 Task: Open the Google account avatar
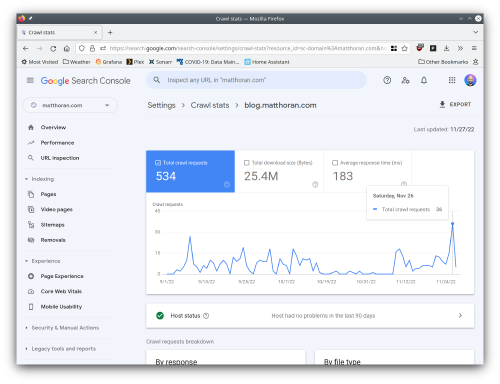pyautogui.click(x=470, y=80)
